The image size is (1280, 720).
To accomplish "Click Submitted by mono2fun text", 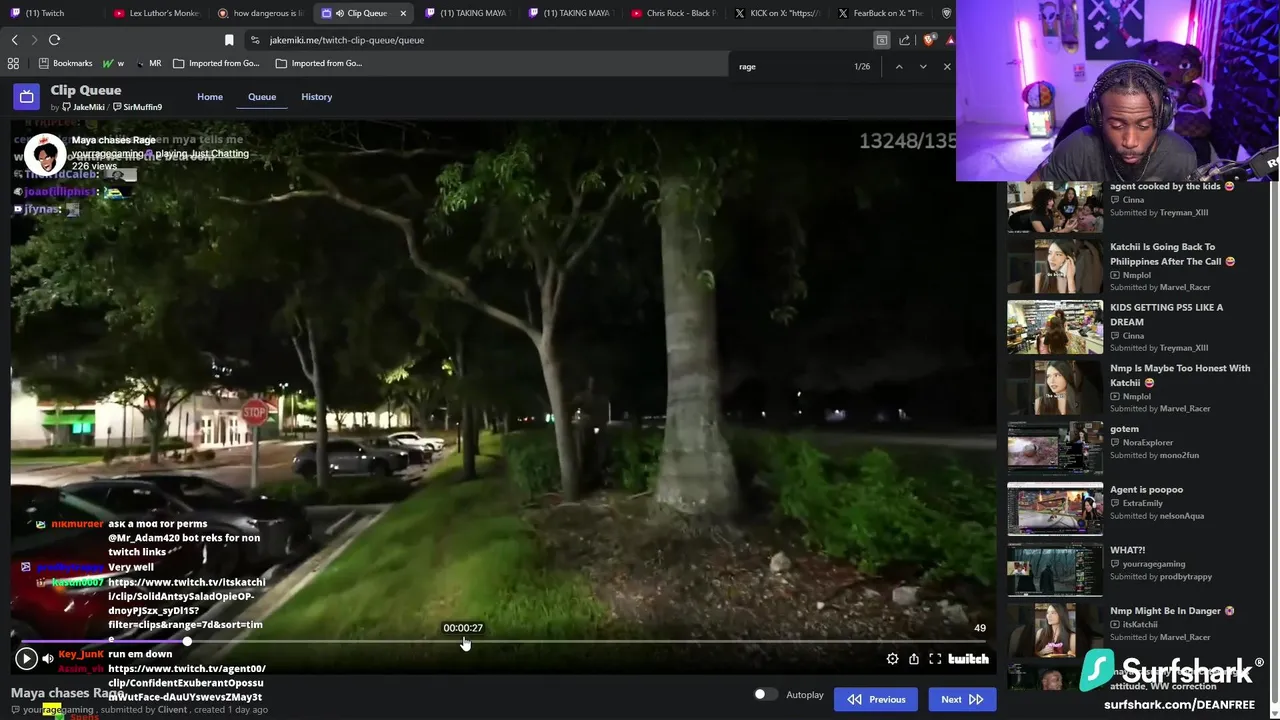I will [1154, 455].
